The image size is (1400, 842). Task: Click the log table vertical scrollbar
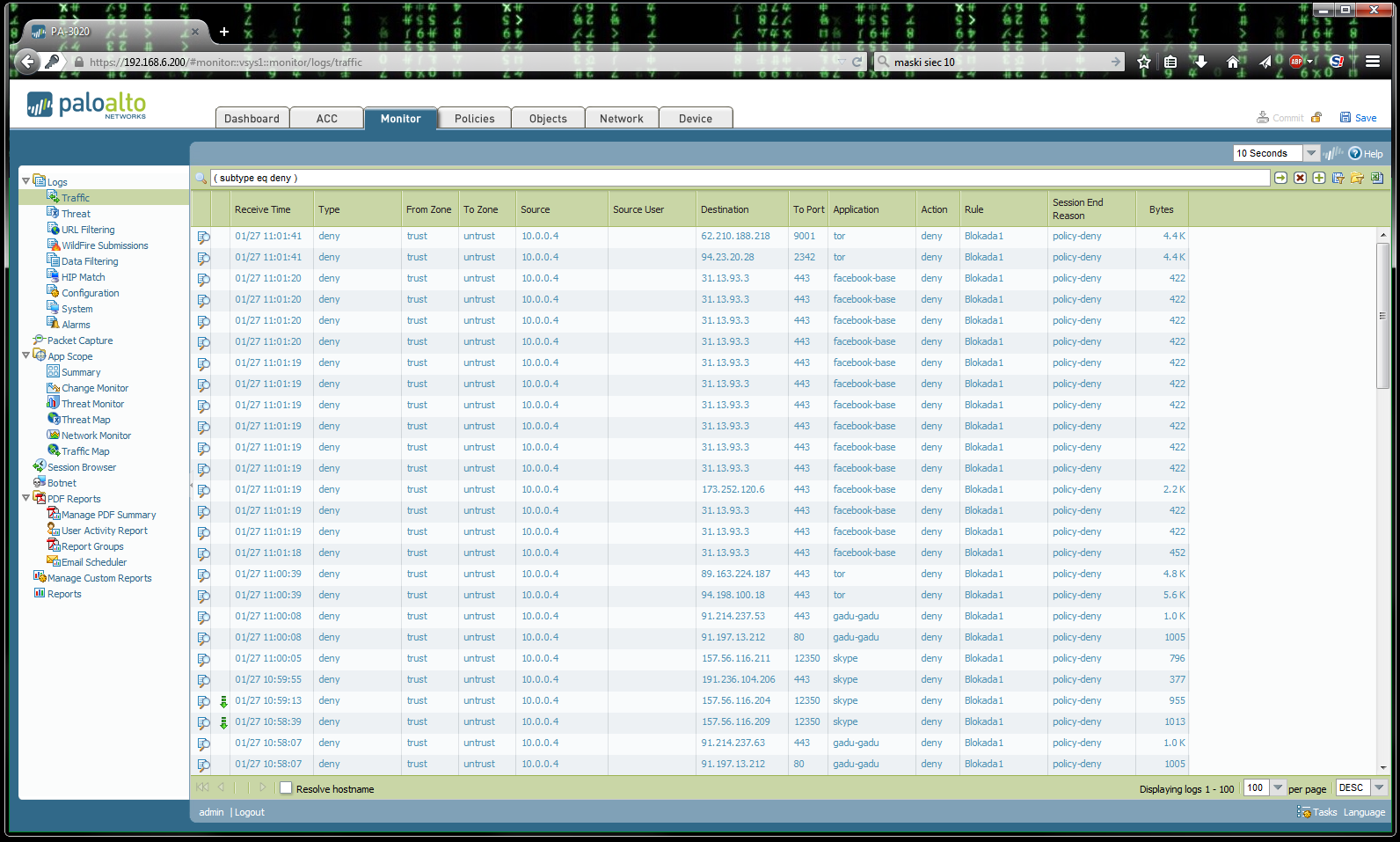1382,315
